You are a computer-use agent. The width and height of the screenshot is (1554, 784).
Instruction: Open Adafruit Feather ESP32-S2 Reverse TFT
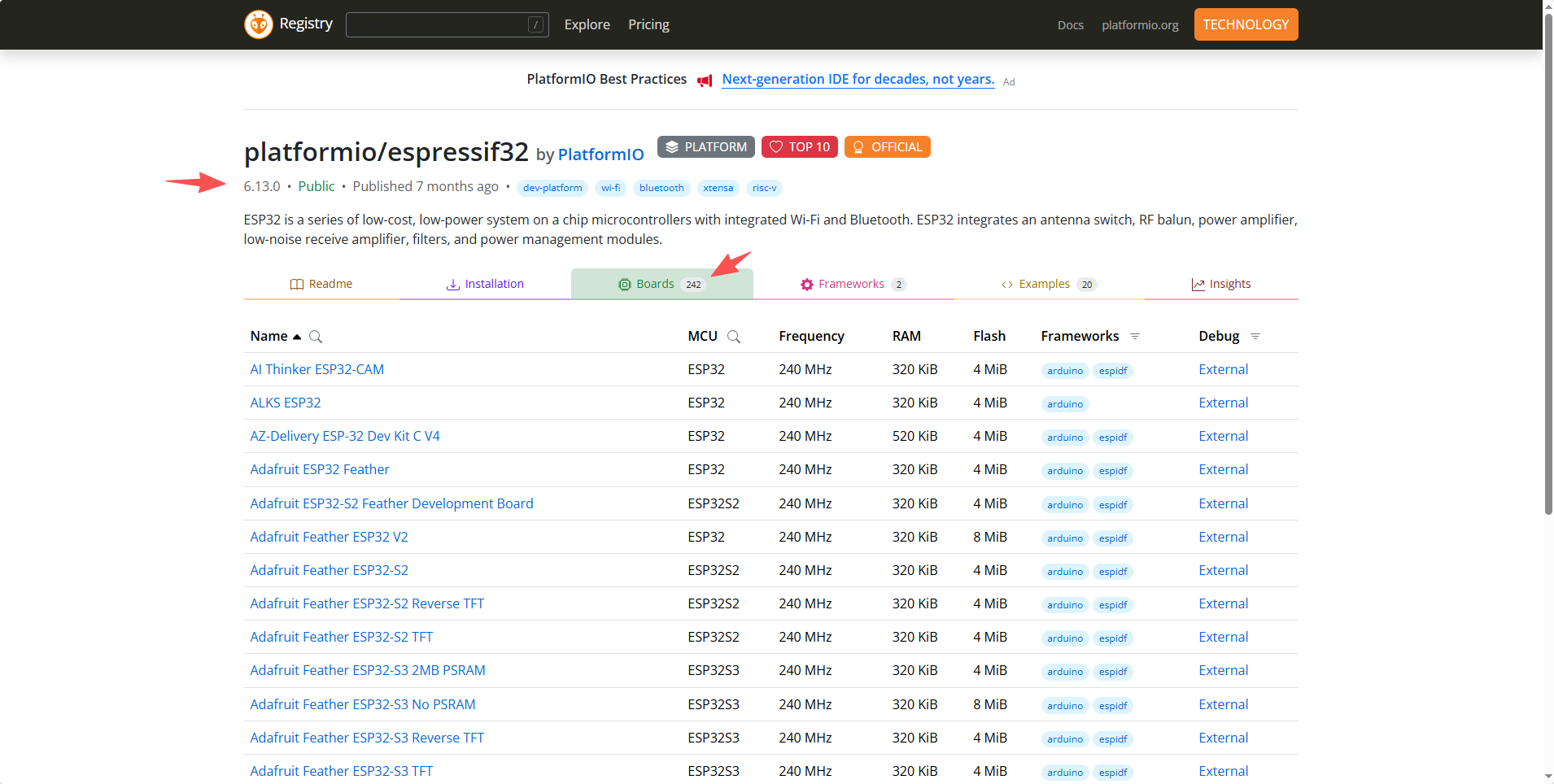coord(367,603)
